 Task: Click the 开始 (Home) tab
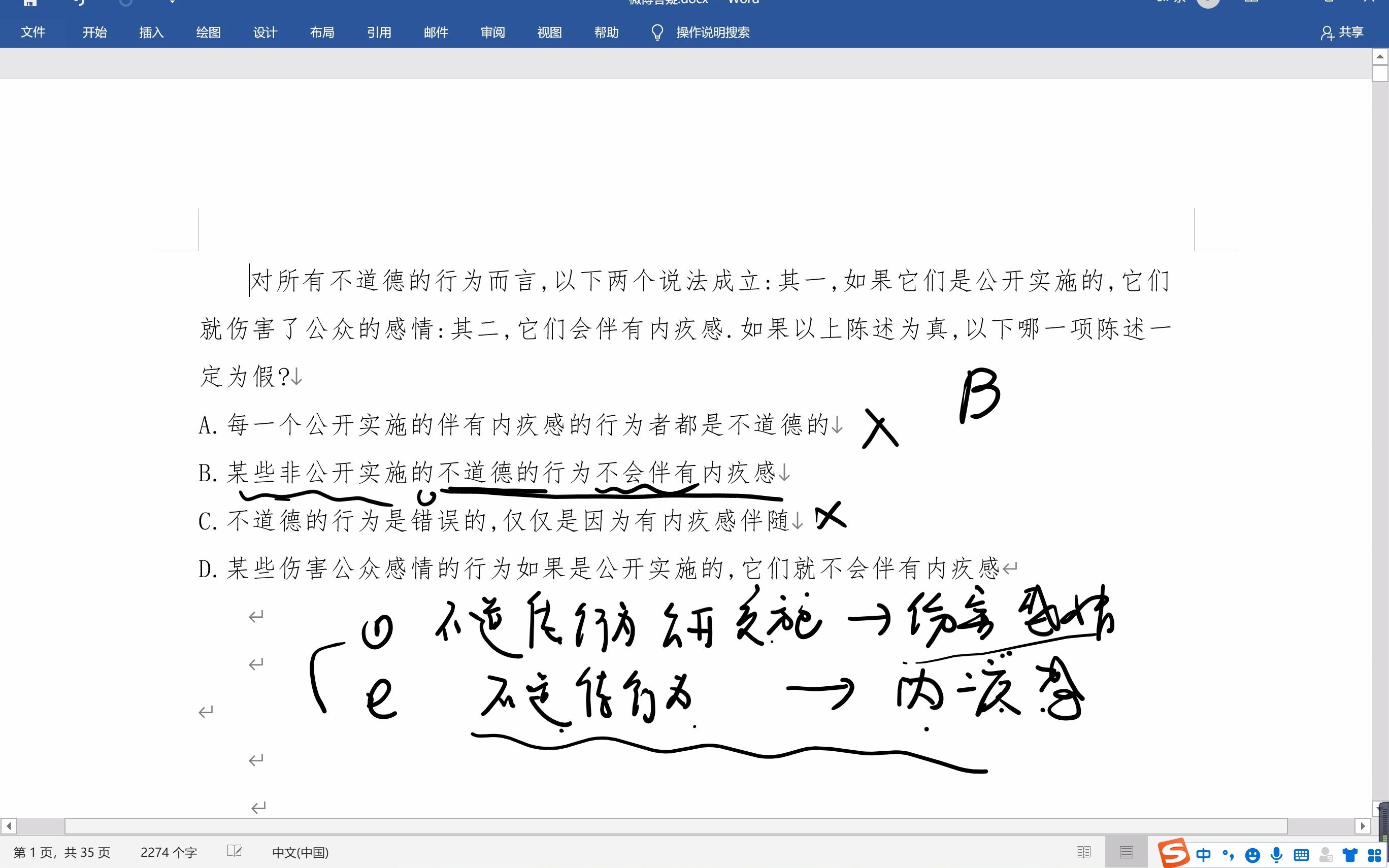click(94, 32)
